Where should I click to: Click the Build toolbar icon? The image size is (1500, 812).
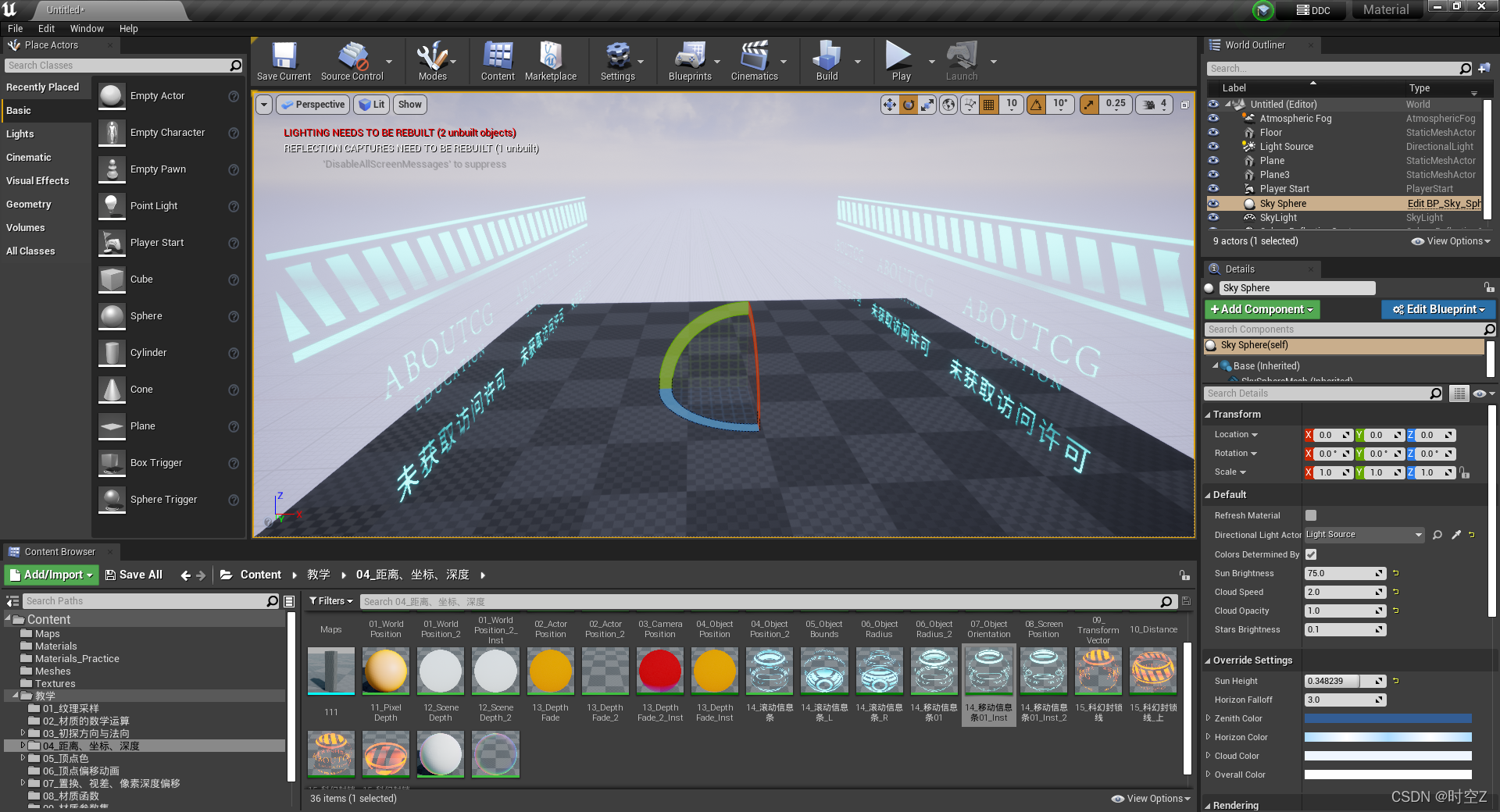(827, 61)
